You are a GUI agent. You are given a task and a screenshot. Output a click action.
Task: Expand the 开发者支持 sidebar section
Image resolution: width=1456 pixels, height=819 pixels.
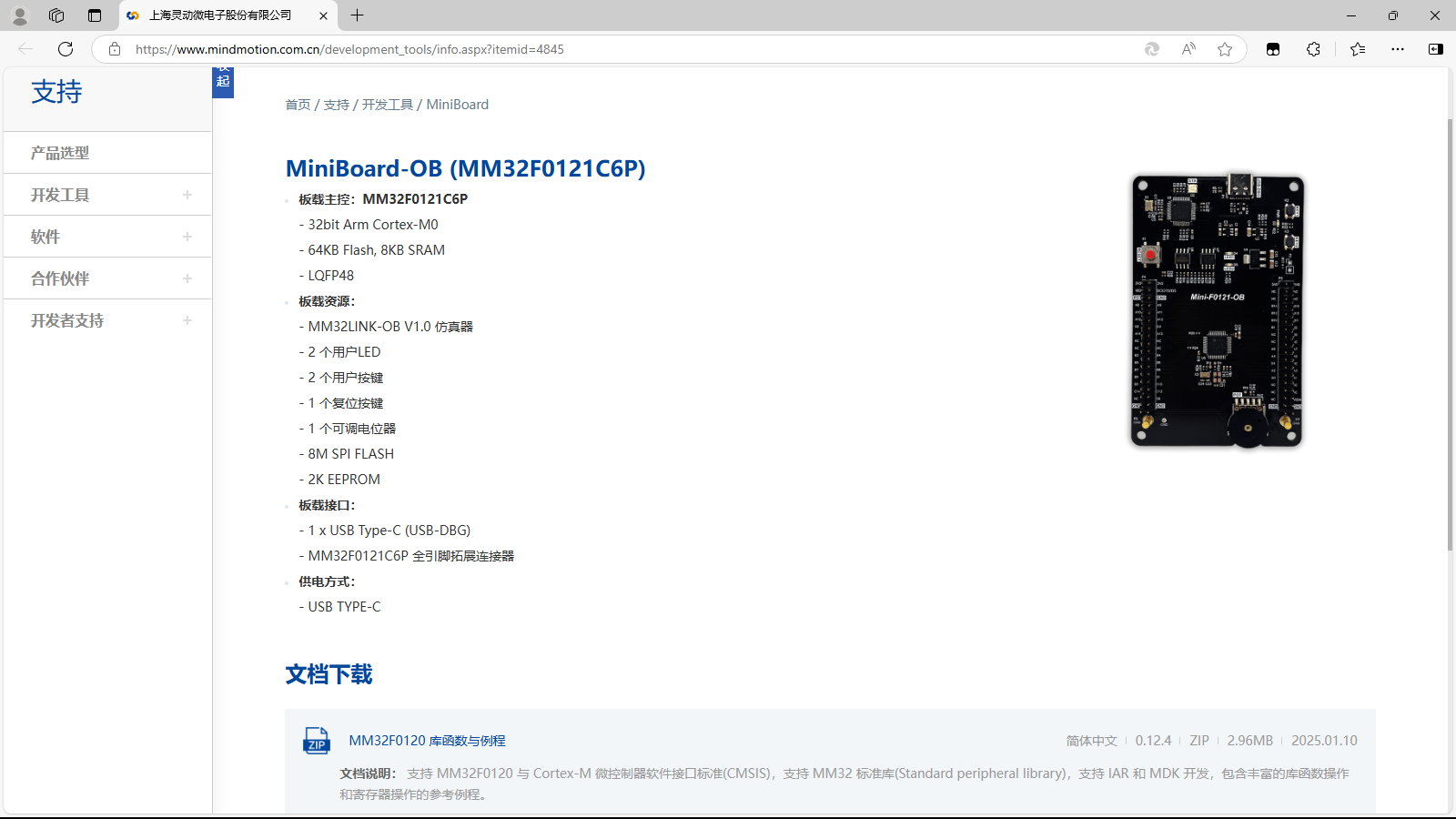click(x=187, y=320)
